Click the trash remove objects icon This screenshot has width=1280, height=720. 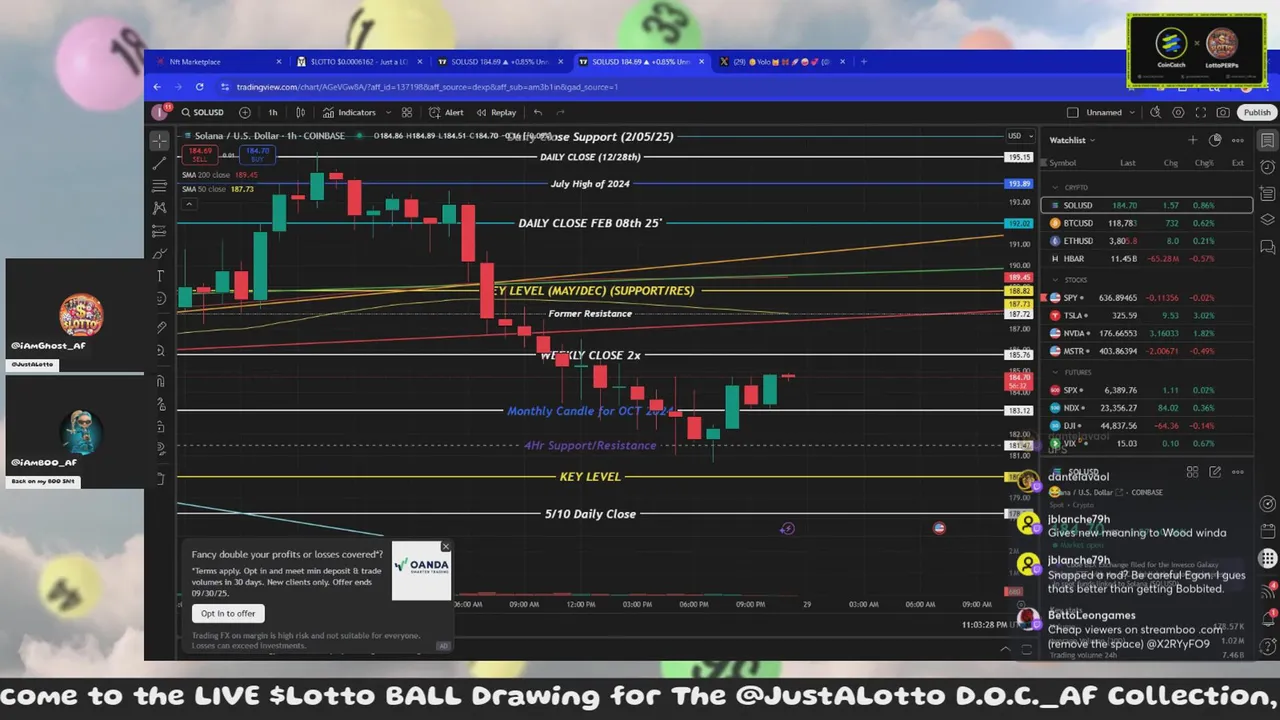160,478
